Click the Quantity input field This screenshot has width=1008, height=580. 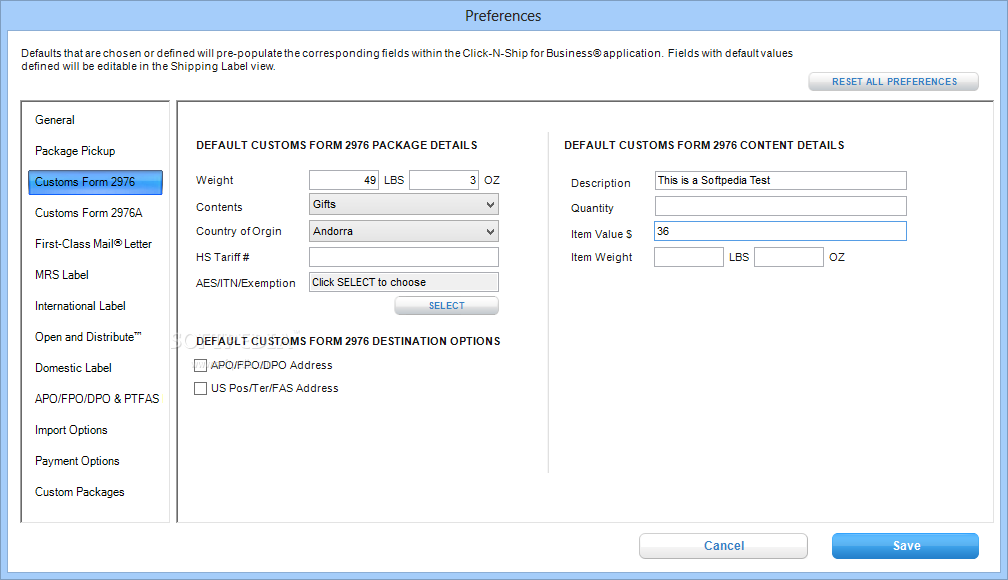click(x=780, y=206)
